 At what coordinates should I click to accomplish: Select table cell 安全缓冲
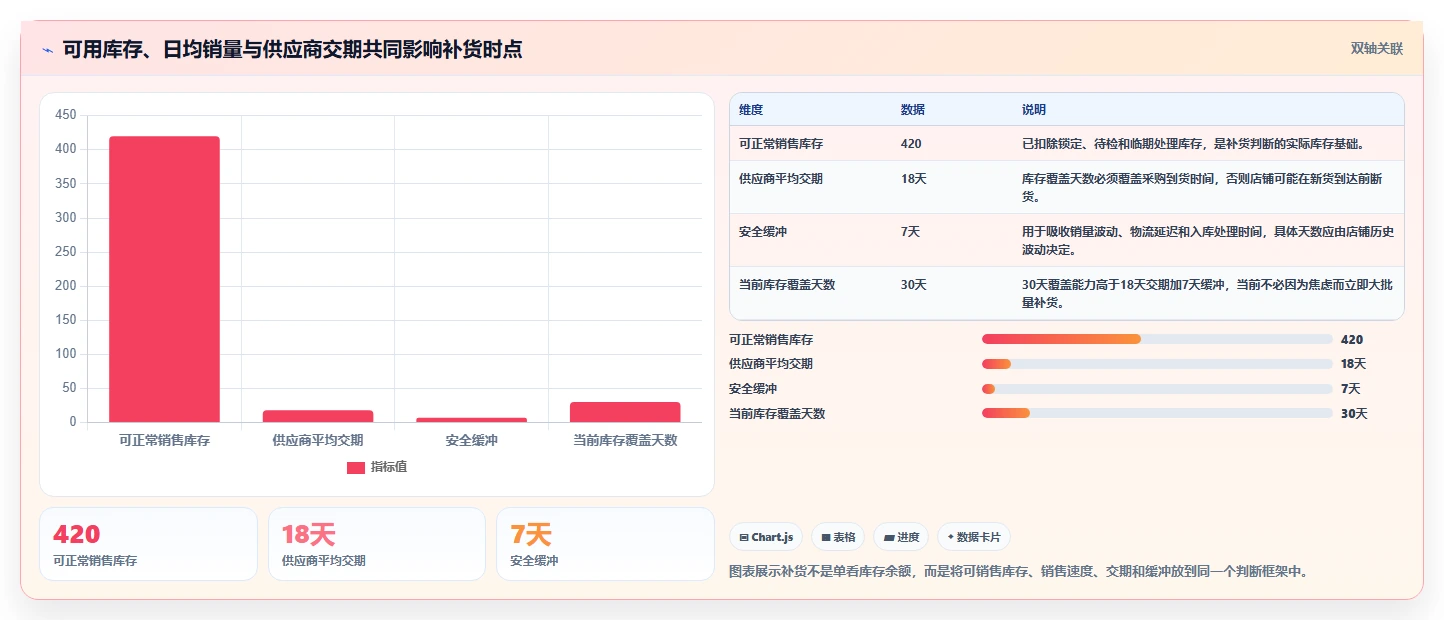763,232
